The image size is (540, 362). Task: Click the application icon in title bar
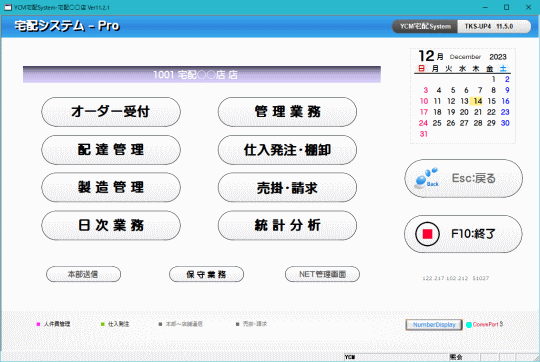click(8, 7)
